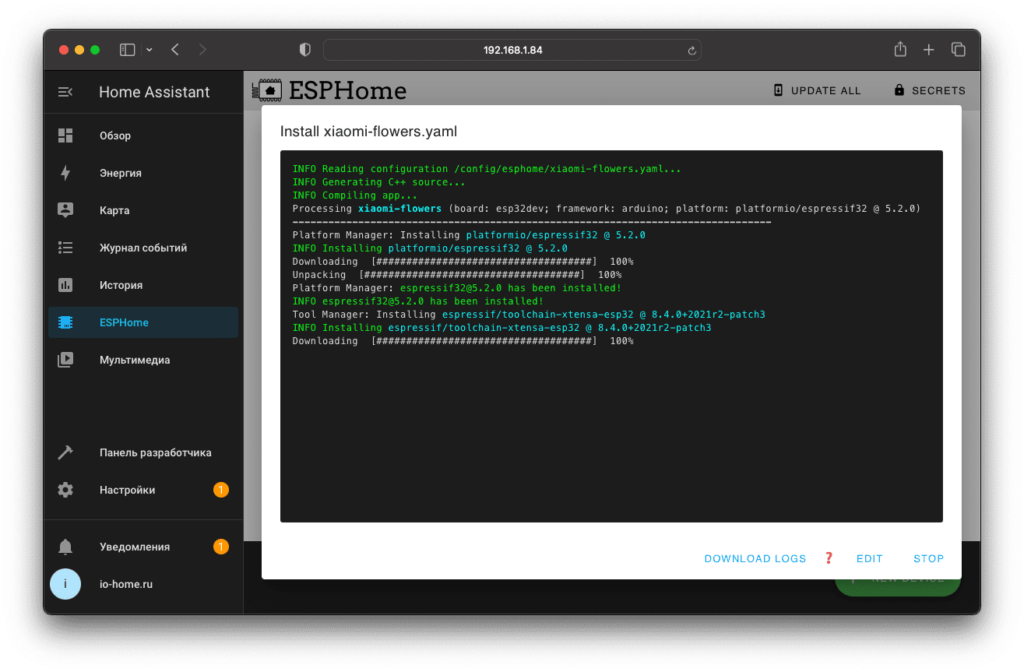Go to Журнал событий menu item
Viewport: 1024px width, 672px height.
[143, 248]
